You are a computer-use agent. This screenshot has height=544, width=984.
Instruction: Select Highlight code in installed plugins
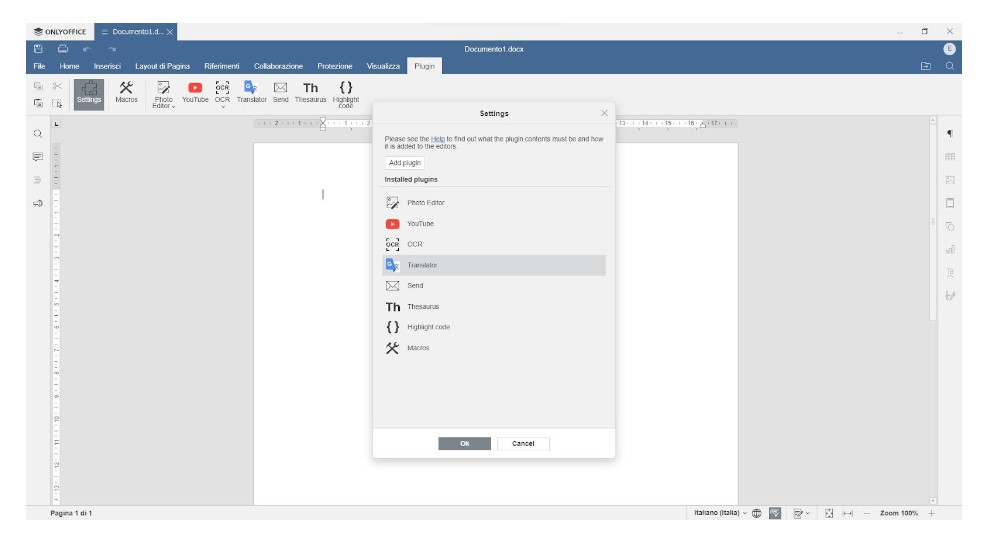pos(494,327)
